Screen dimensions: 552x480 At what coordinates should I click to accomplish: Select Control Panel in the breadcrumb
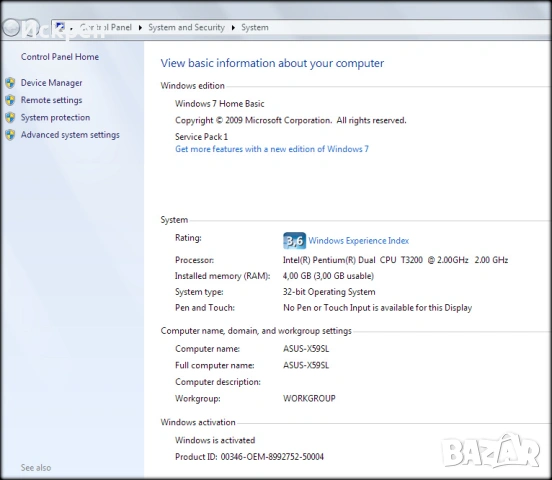(106, 27)
